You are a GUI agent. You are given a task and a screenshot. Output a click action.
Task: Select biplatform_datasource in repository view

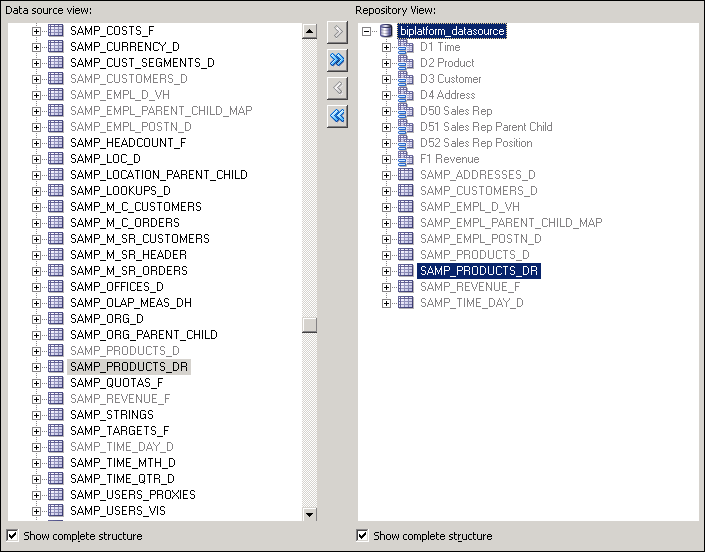click(x=452, y=31)
